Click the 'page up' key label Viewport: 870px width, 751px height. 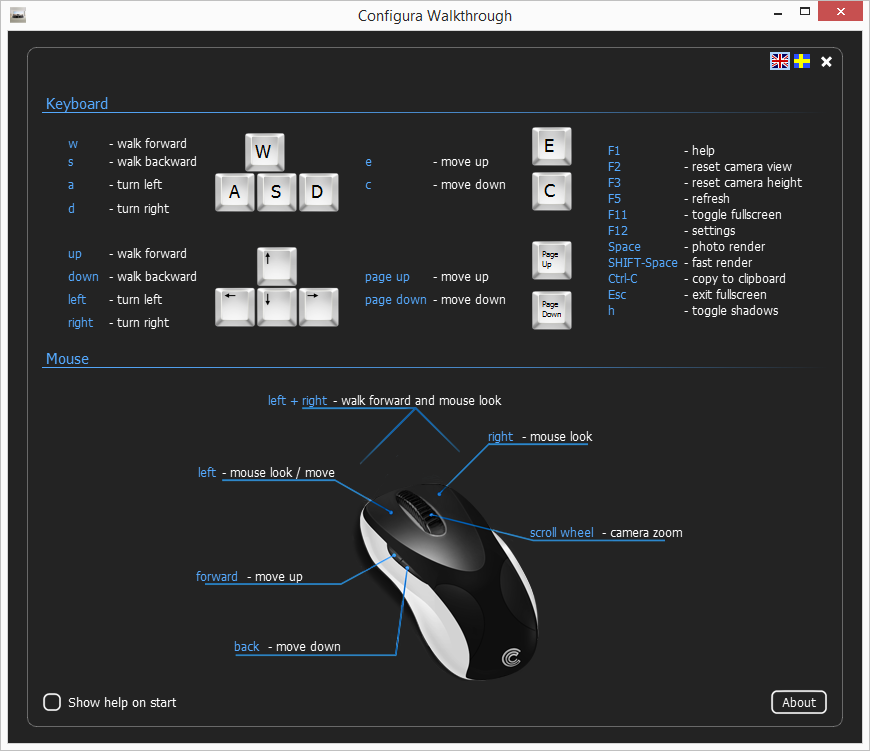tap(387, 277)
